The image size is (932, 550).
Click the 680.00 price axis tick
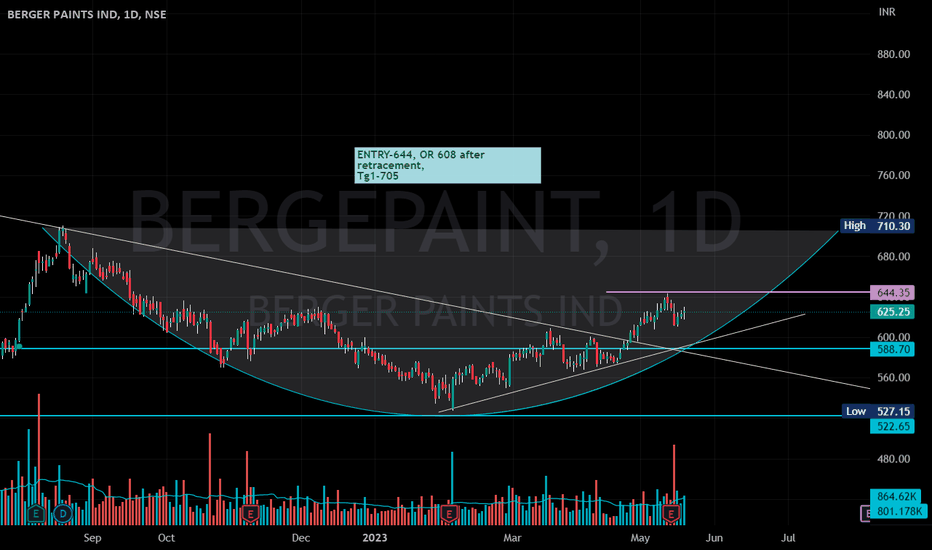(x=893, y=257)
